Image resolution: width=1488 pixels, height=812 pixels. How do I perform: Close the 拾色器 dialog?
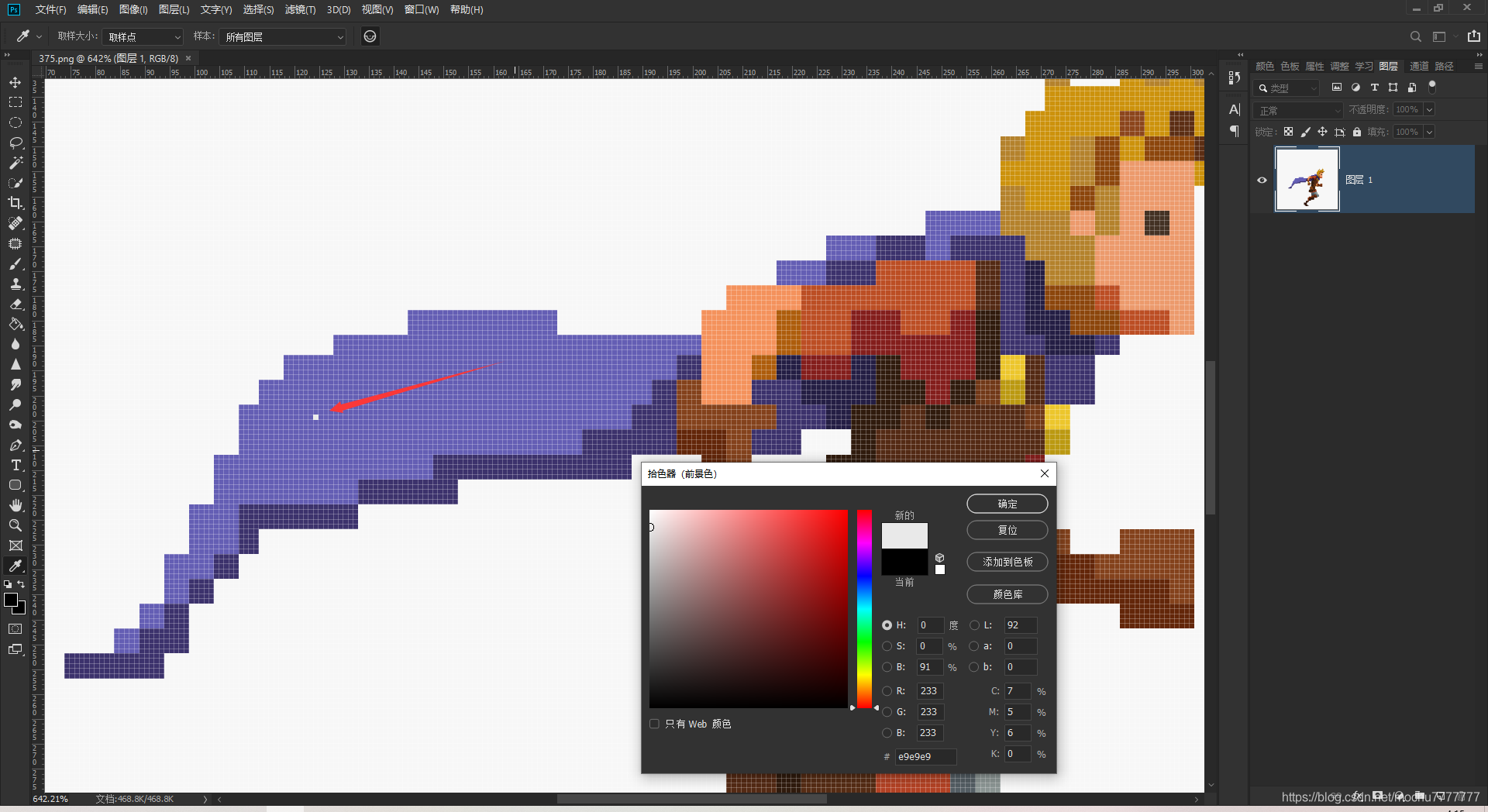pyautogui.click(x=1045, y=473)
